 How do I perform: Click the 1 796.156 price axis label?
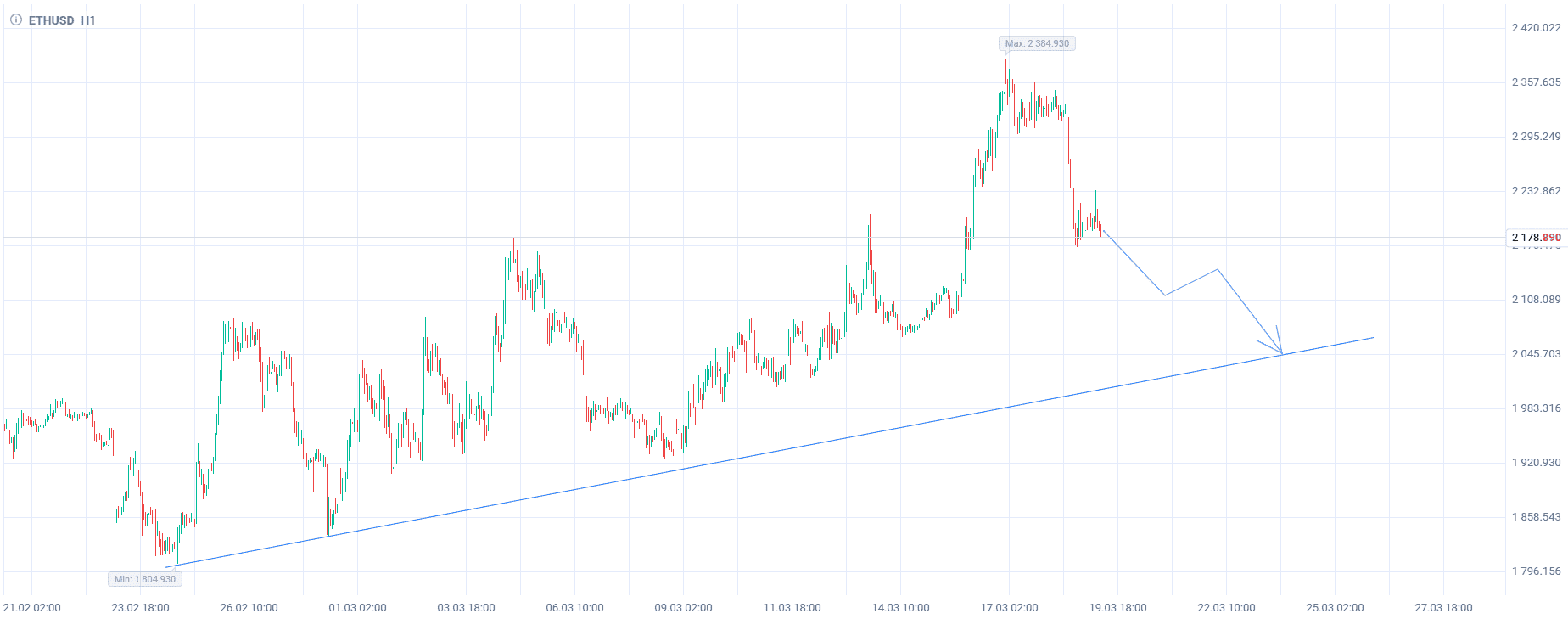pos(1536,571)
